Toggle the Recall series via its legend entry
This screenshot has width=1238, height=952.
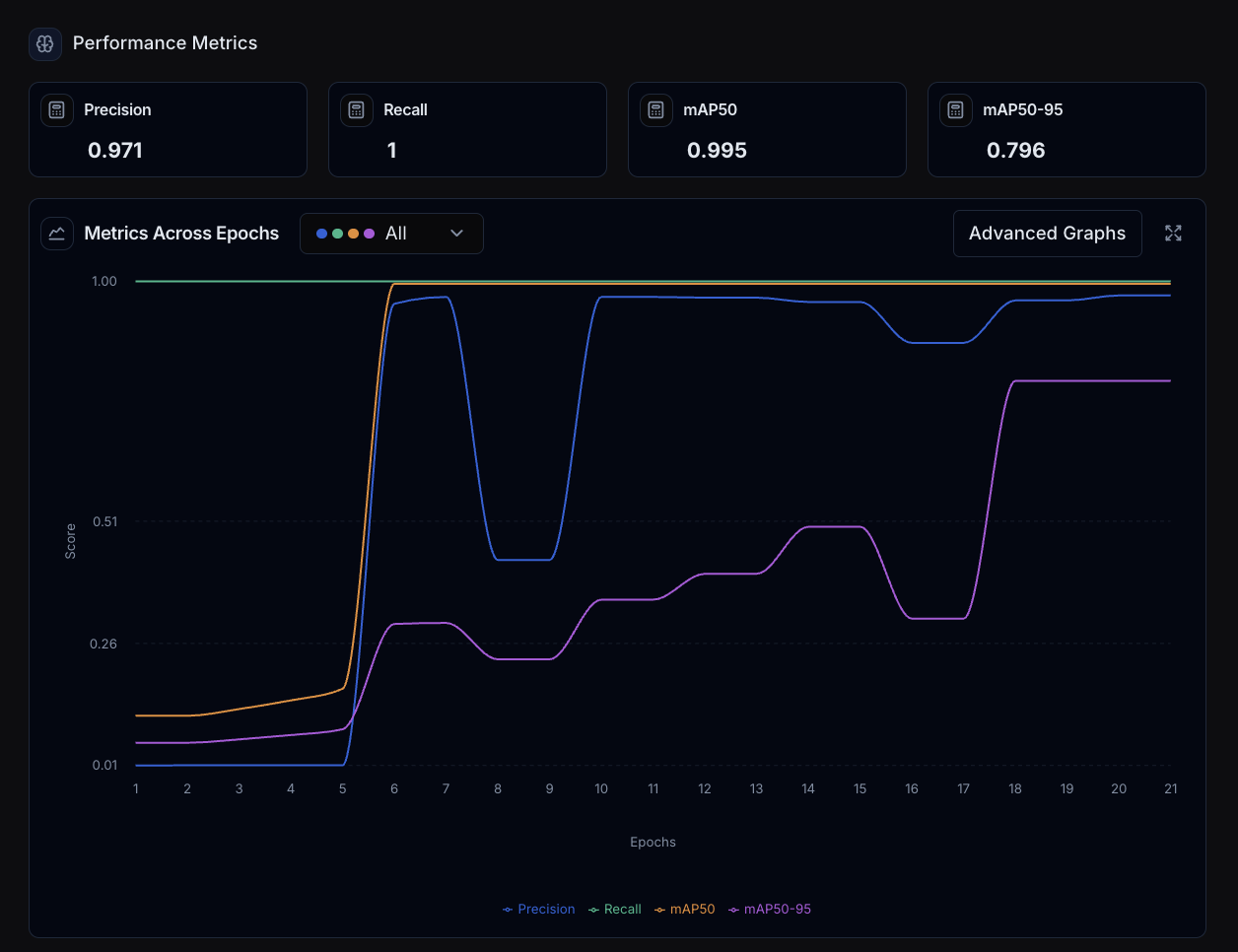click(x=614, y=909)
